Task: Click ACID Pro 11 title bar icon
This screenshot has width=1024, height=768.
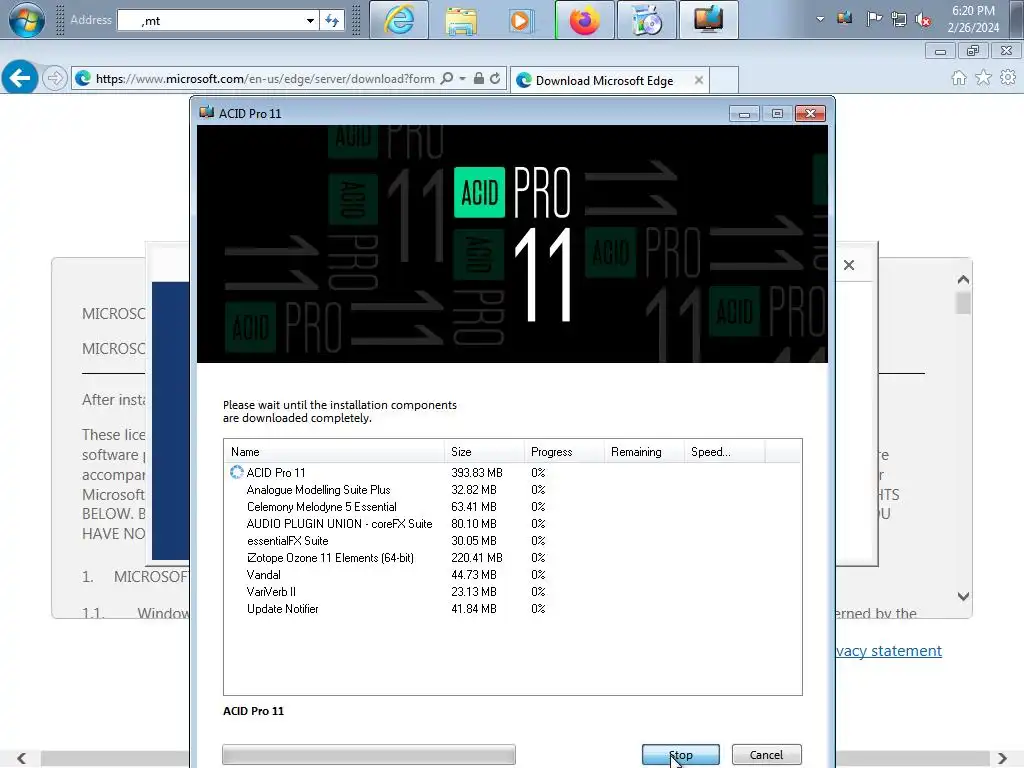Action: coord(206,112)
